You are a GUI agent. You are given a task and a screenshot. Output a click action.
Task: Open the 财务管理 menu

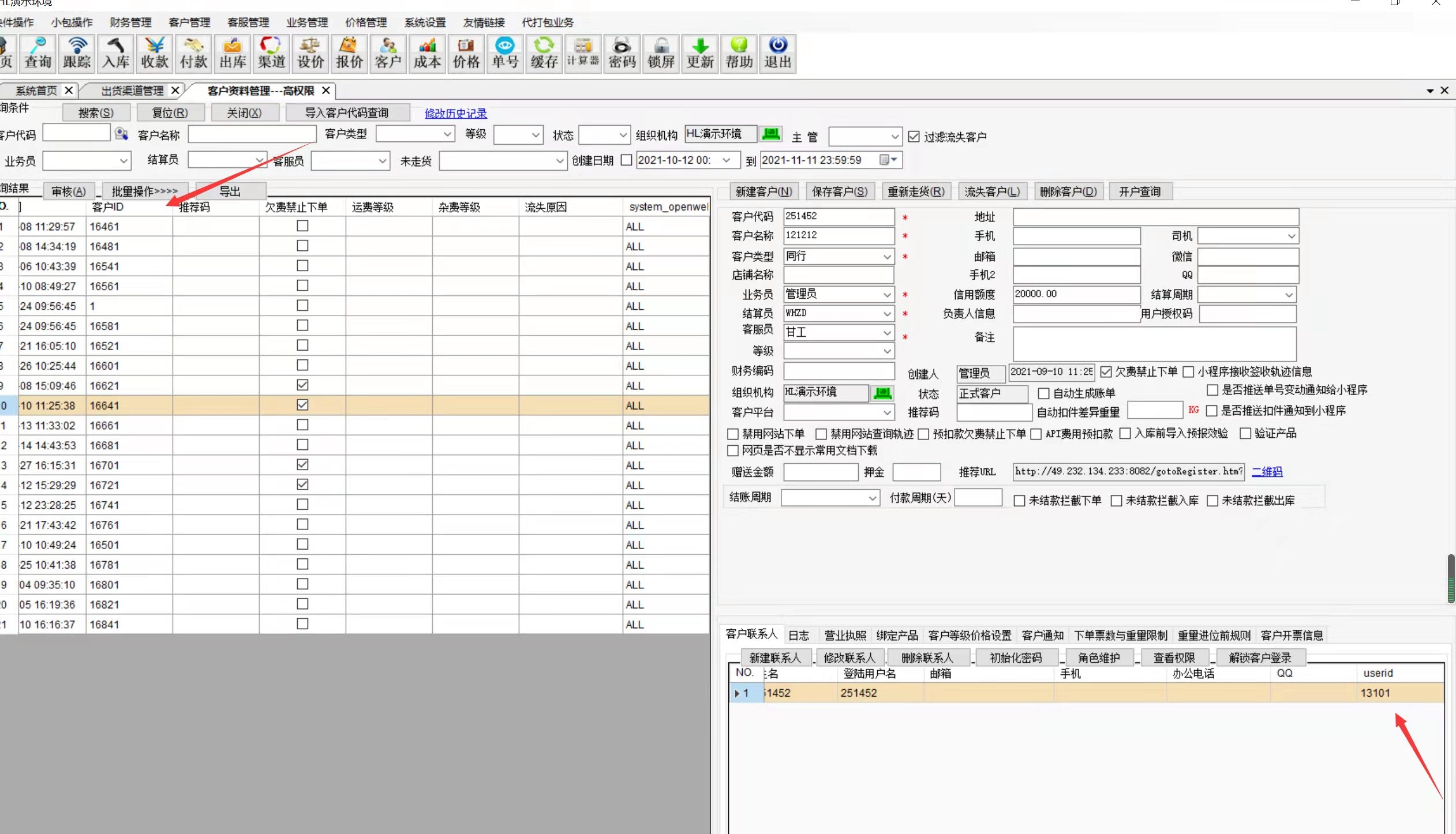point(130,22)
